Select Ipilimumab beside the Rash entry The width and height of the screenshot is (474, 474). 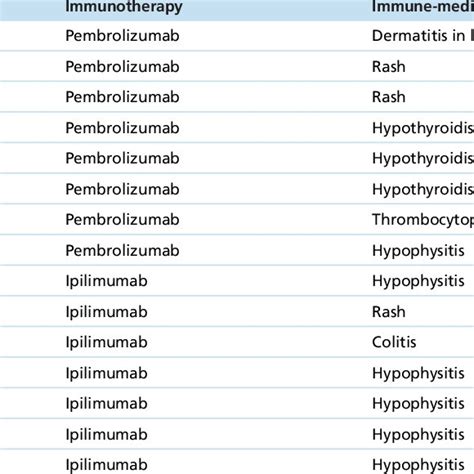pos(106,312)
